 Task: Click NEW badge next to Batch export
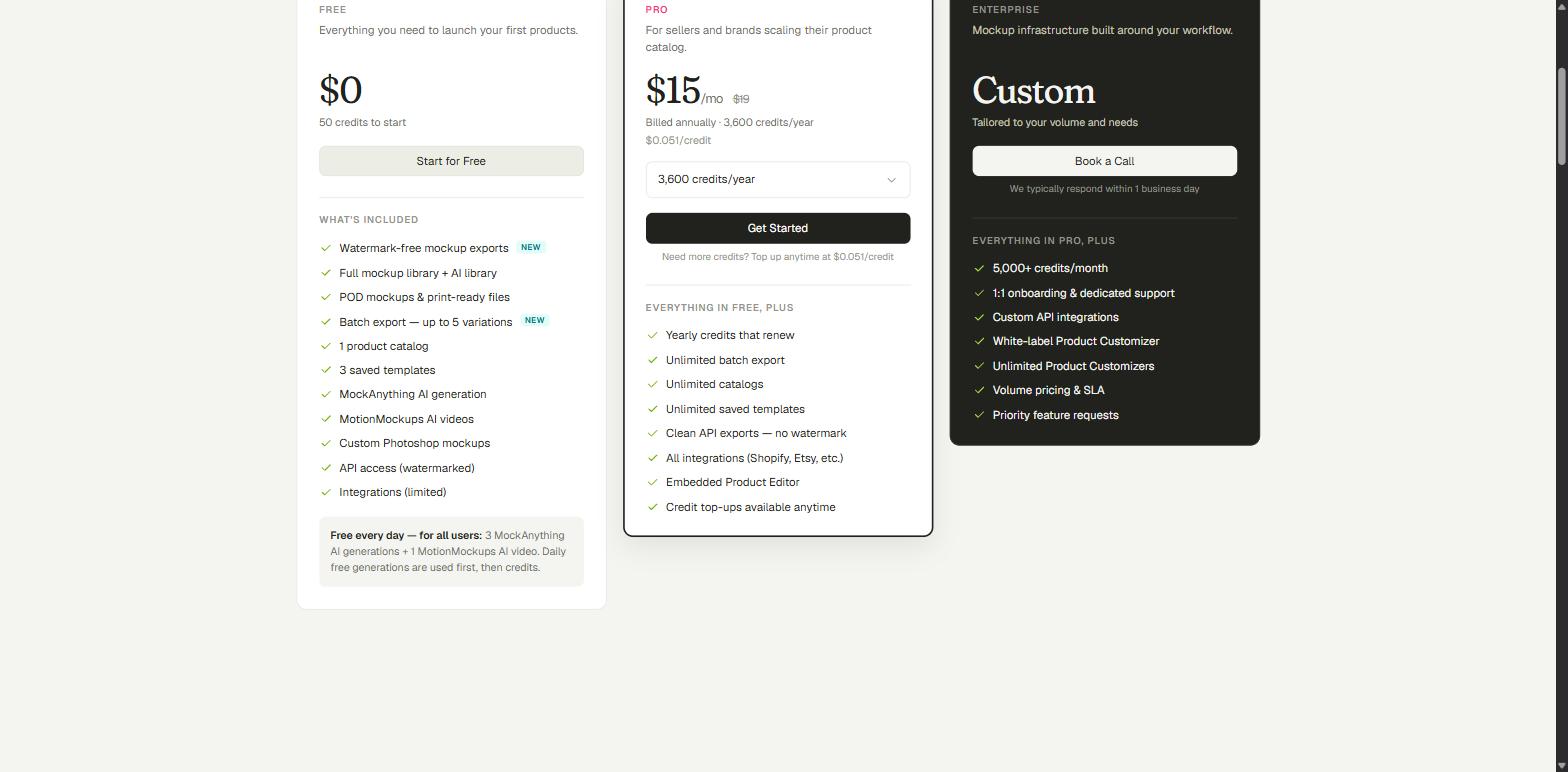tap(535, 321)
